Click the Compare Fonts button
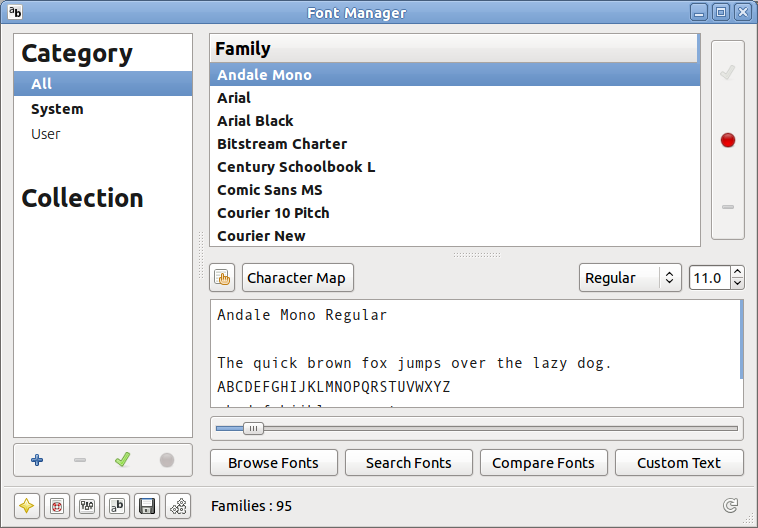This screenshot has height=528, width=758. [x=543, y=463]
